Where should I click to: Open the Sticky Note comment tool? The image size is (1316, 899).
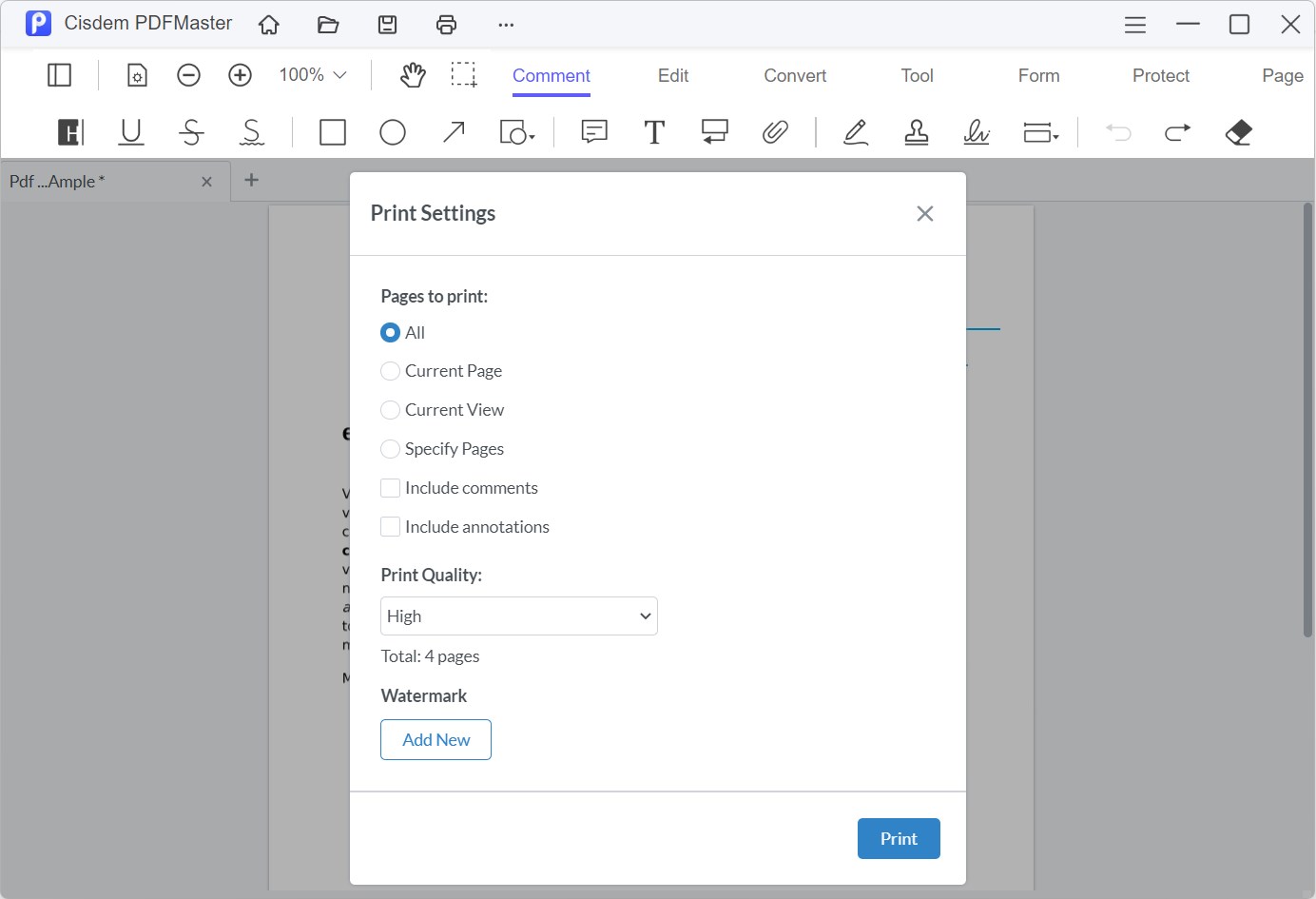593,132
